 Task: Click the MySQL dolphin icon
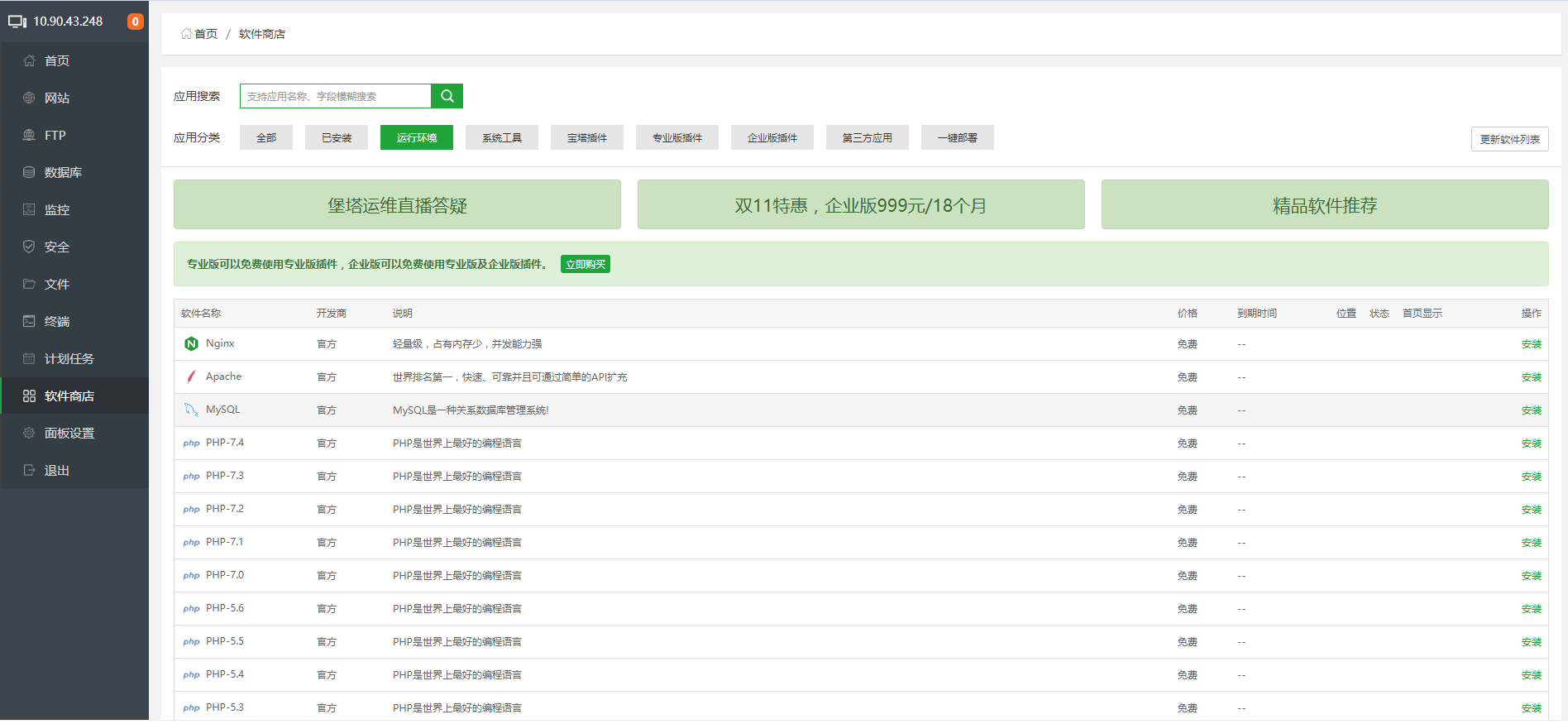(x=191, y=410)
